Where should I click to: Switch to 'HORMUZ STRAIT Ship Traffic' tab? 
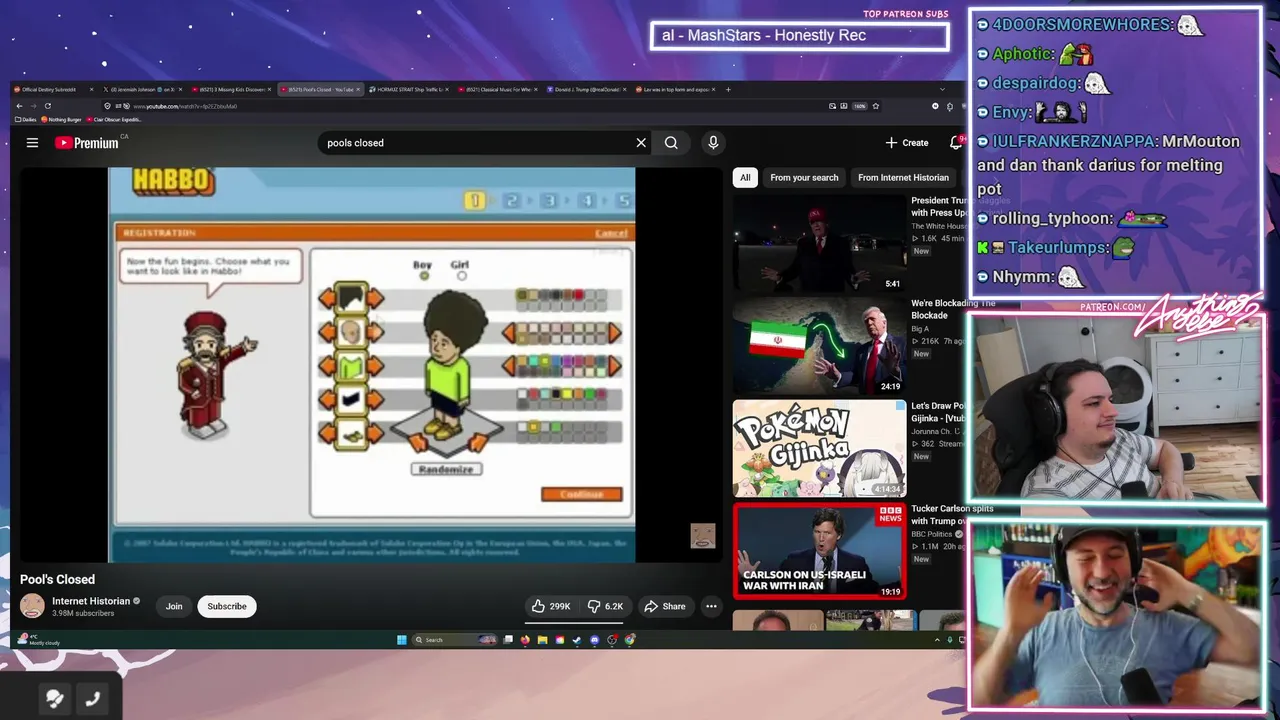click(x=409, y=89)
